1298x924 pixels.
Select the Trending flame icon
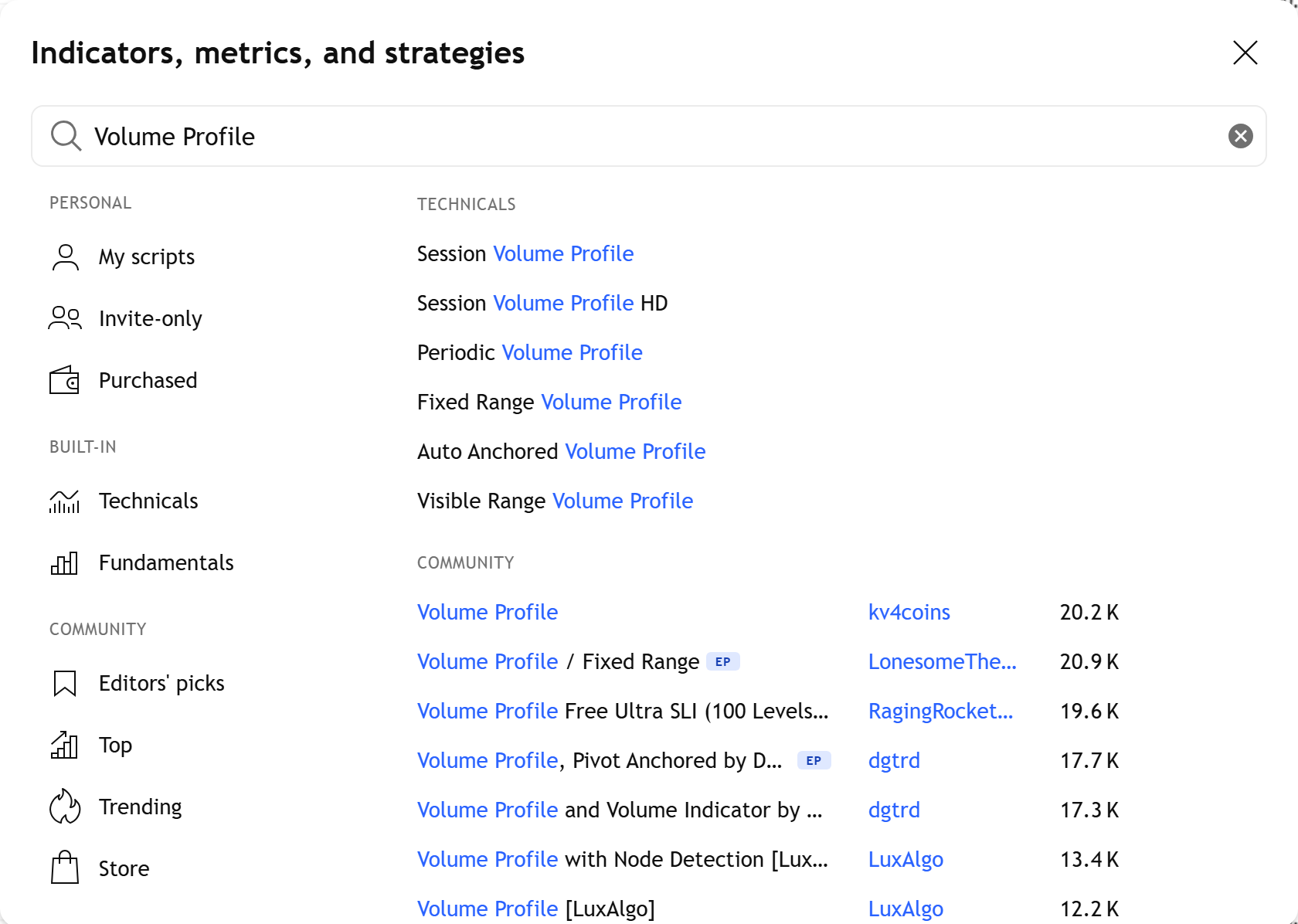click(x=65, y=807)
